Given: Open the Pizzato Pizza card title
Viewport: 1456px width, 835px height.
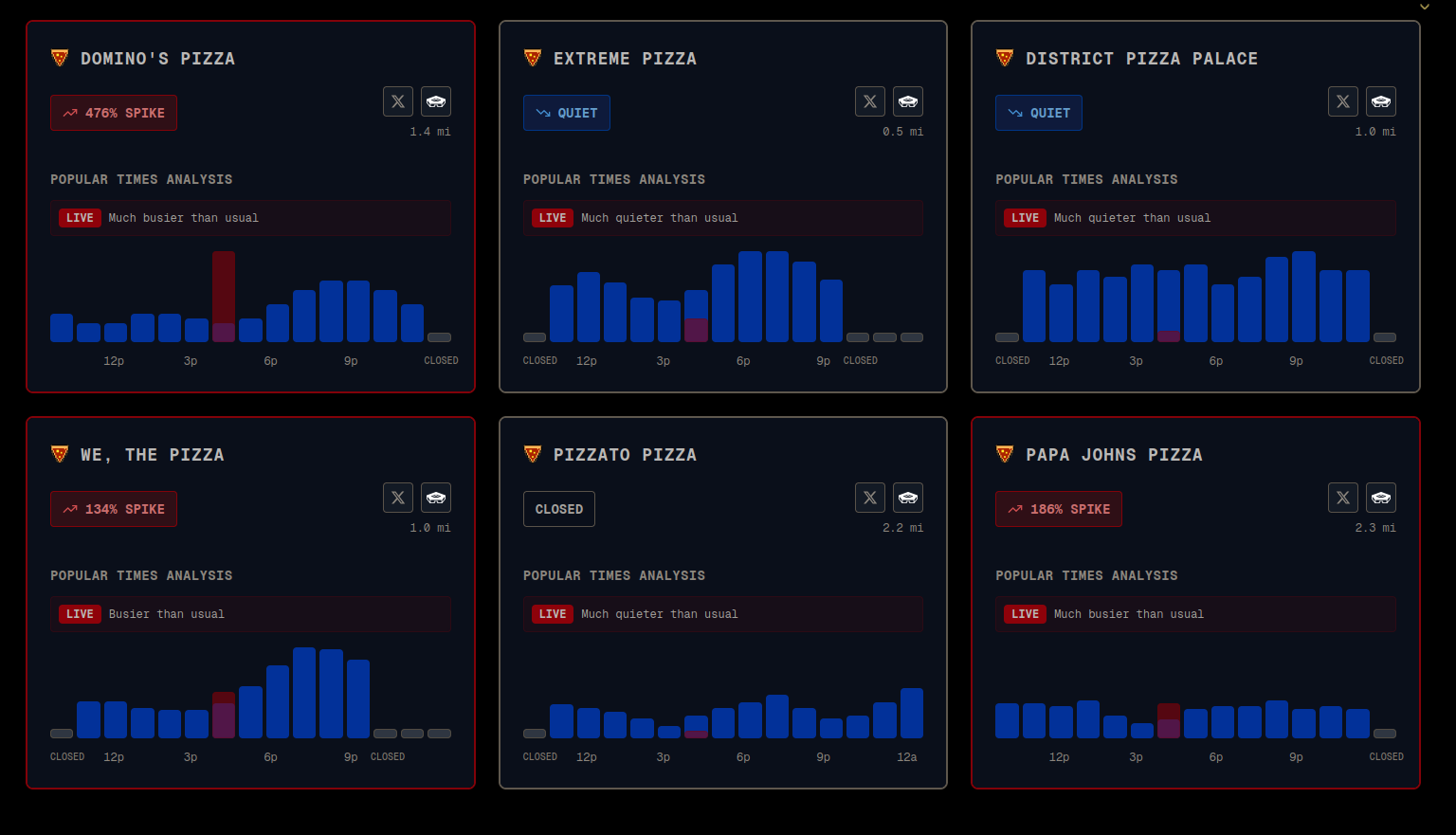Looking at the screenshot, I should click(x=625, y=455).
